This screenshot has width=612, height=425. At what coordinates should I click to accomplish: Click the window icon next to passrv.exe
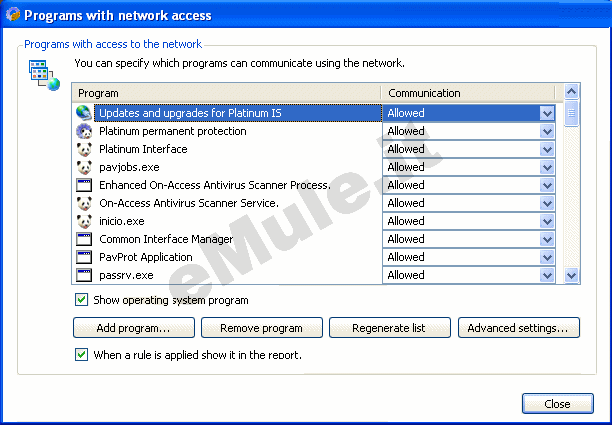[x=84, y=275]
